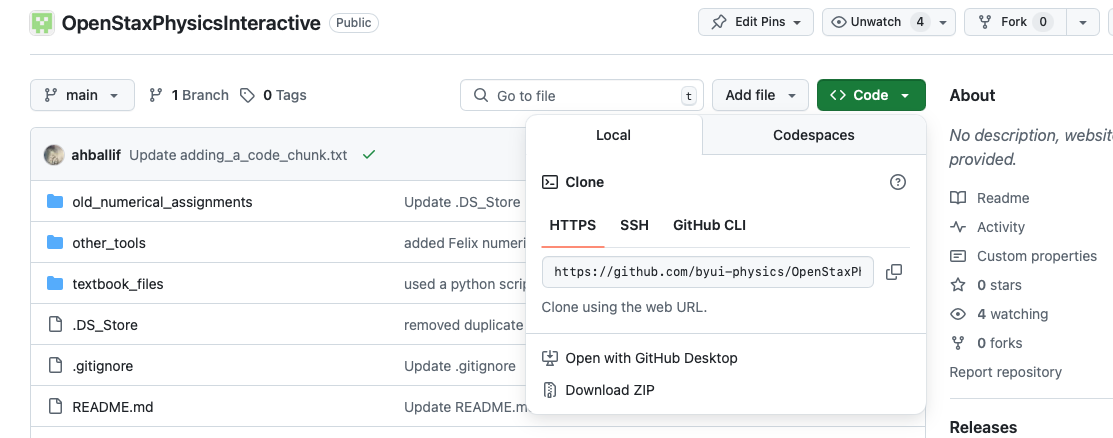Open the Clone help question mark icon
The image size is (1113, 438).
click(898, 182)
